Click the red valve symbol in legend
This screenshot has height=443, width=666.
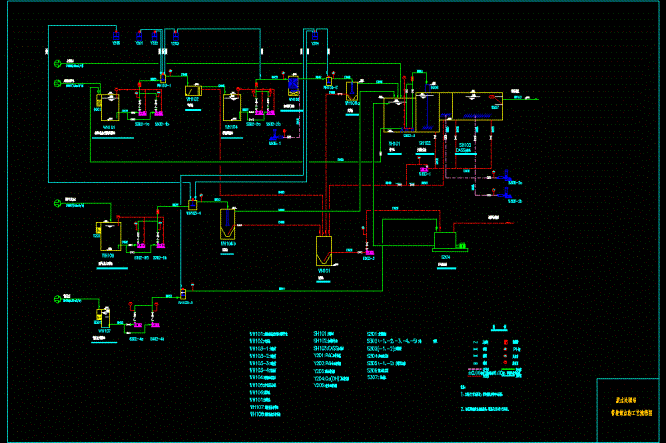[505, 342]
